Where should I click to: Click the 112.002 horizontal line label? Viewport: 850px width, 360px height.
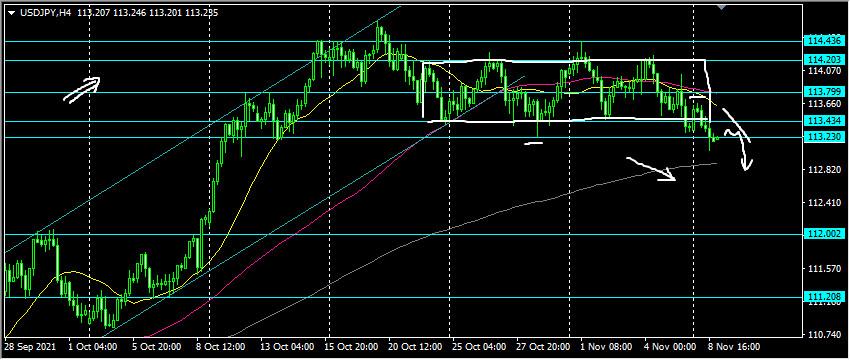click(x=824, y=234)
